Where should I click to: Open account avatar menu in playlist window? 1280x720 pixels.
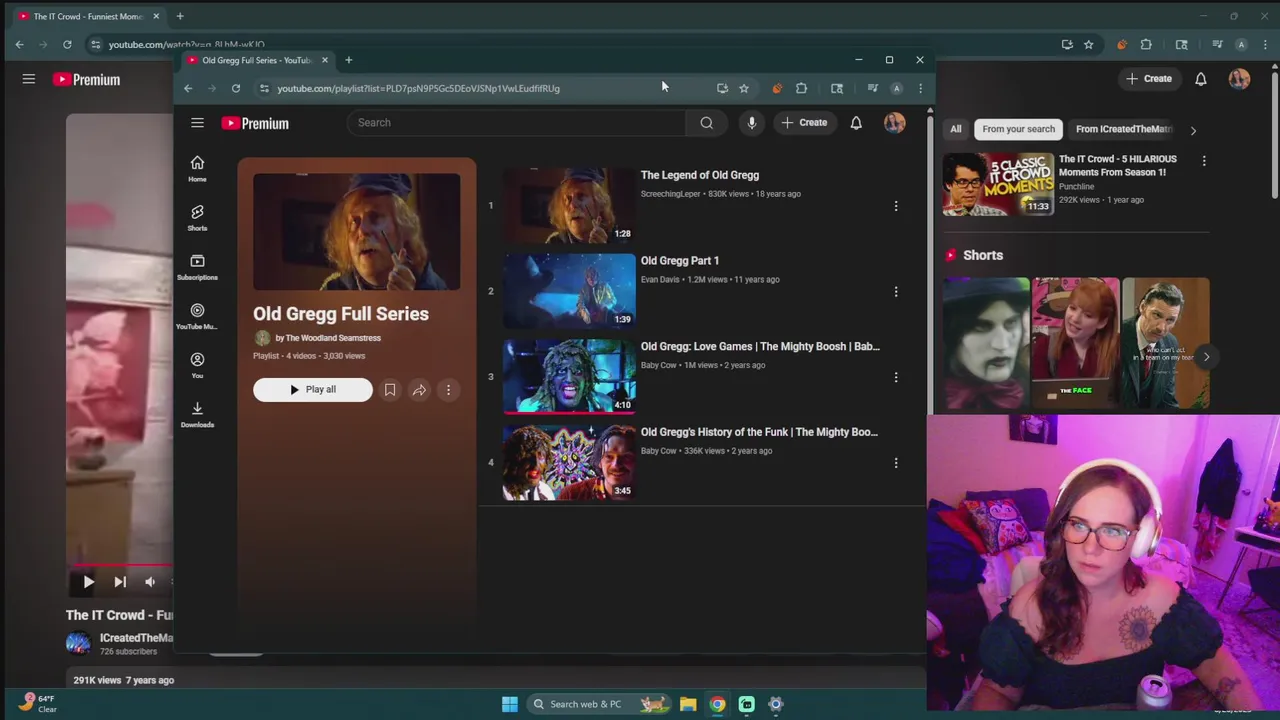(894, 123)
